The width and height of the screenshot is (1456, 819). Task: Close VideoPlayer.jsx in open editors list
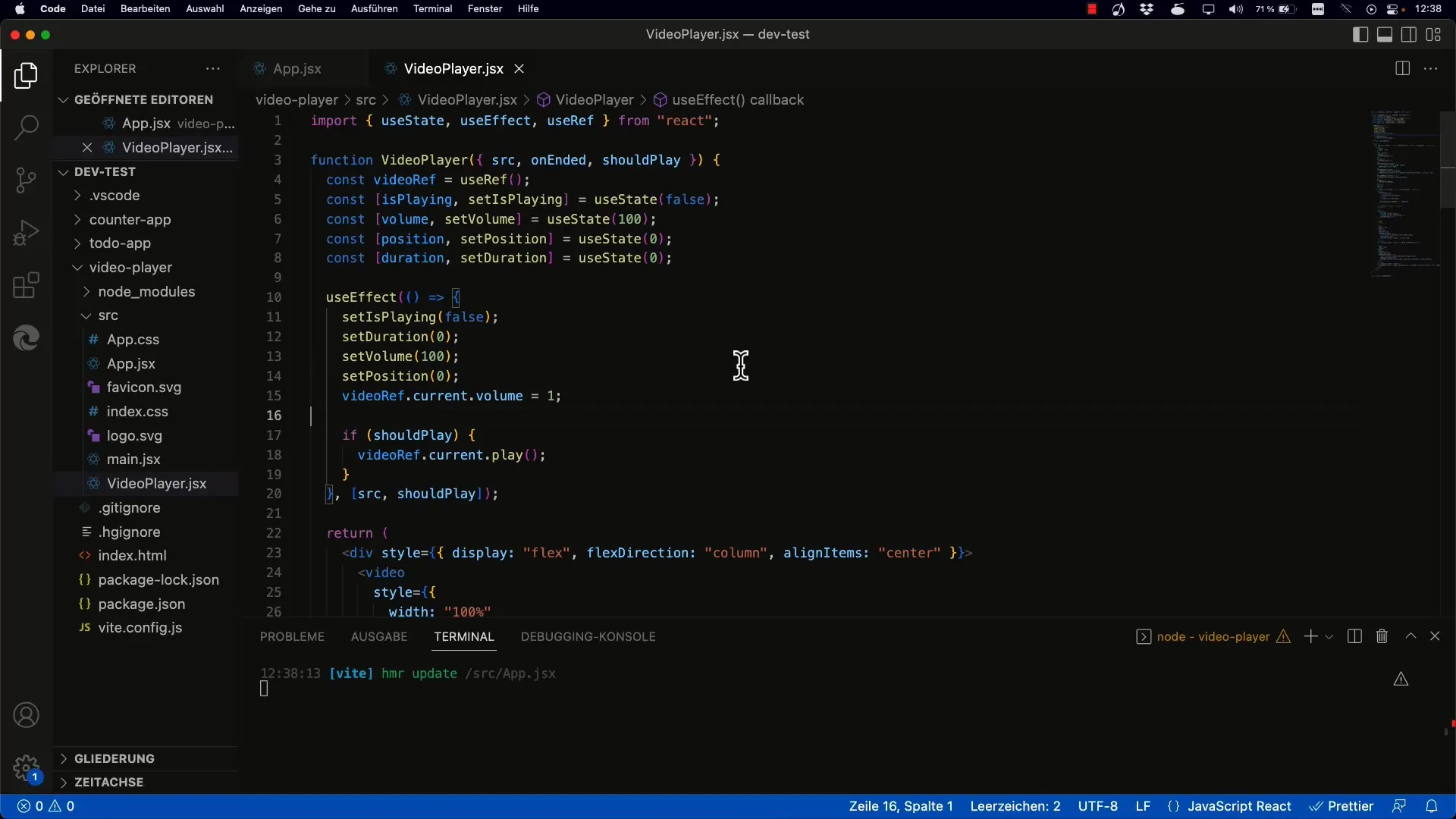pyautogui.click(x=87, y=148)
